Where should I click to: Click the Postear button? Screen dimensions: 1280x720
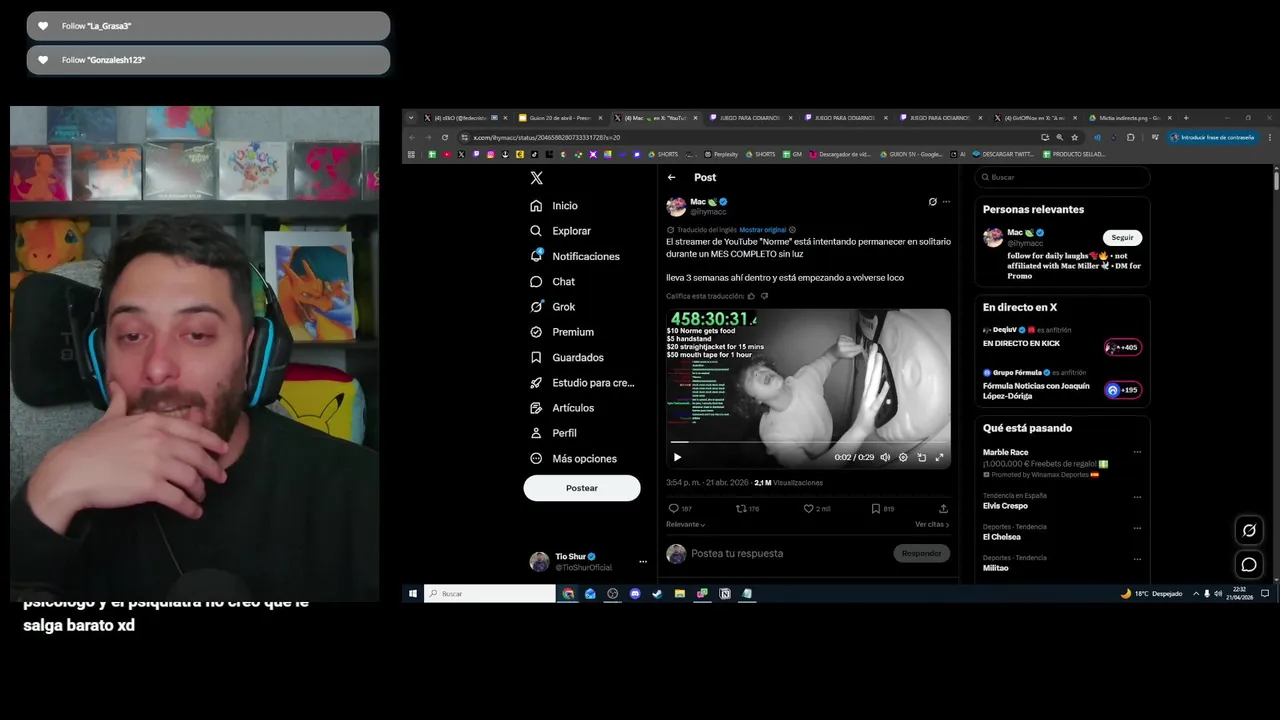582,488
